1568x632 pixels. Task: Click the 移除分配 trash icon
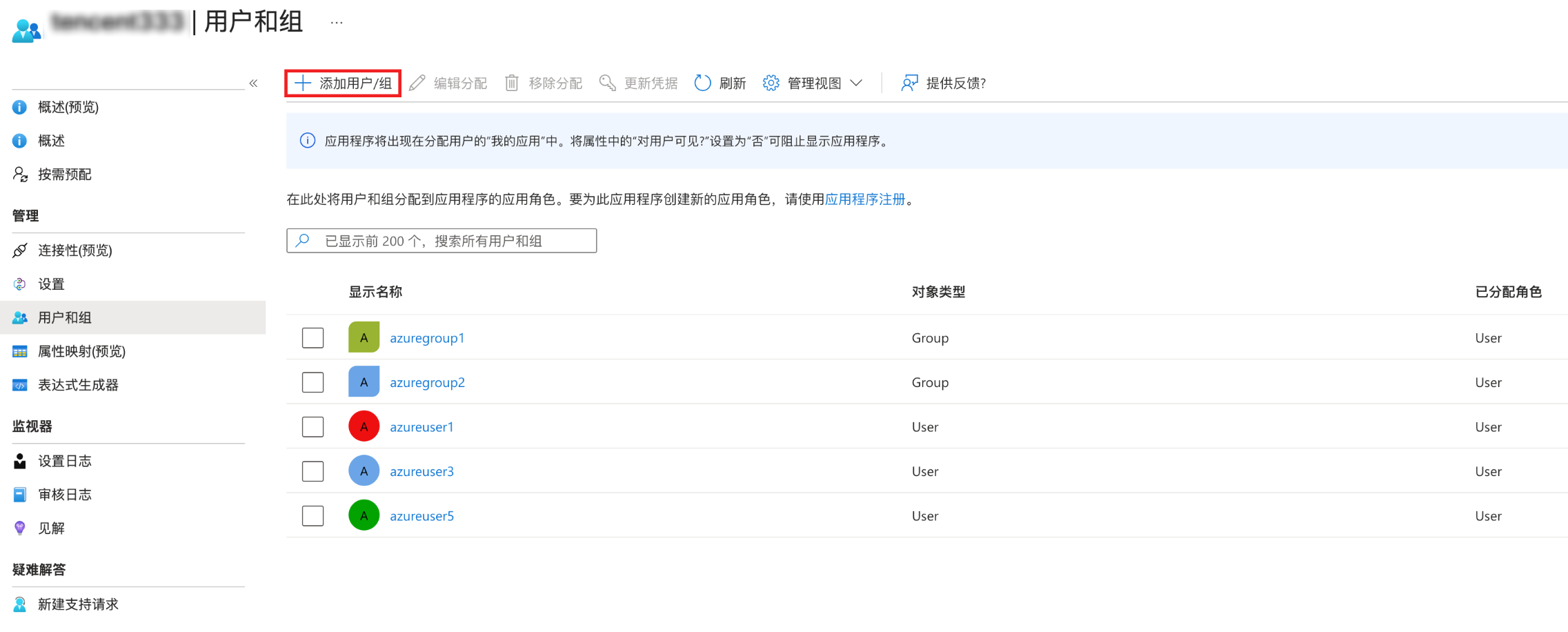(512, 83)
